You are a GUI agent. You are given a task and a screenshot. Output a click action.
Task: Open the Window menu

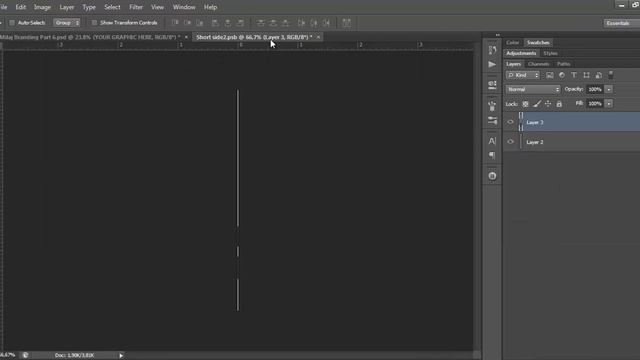[x=184, y=7]
